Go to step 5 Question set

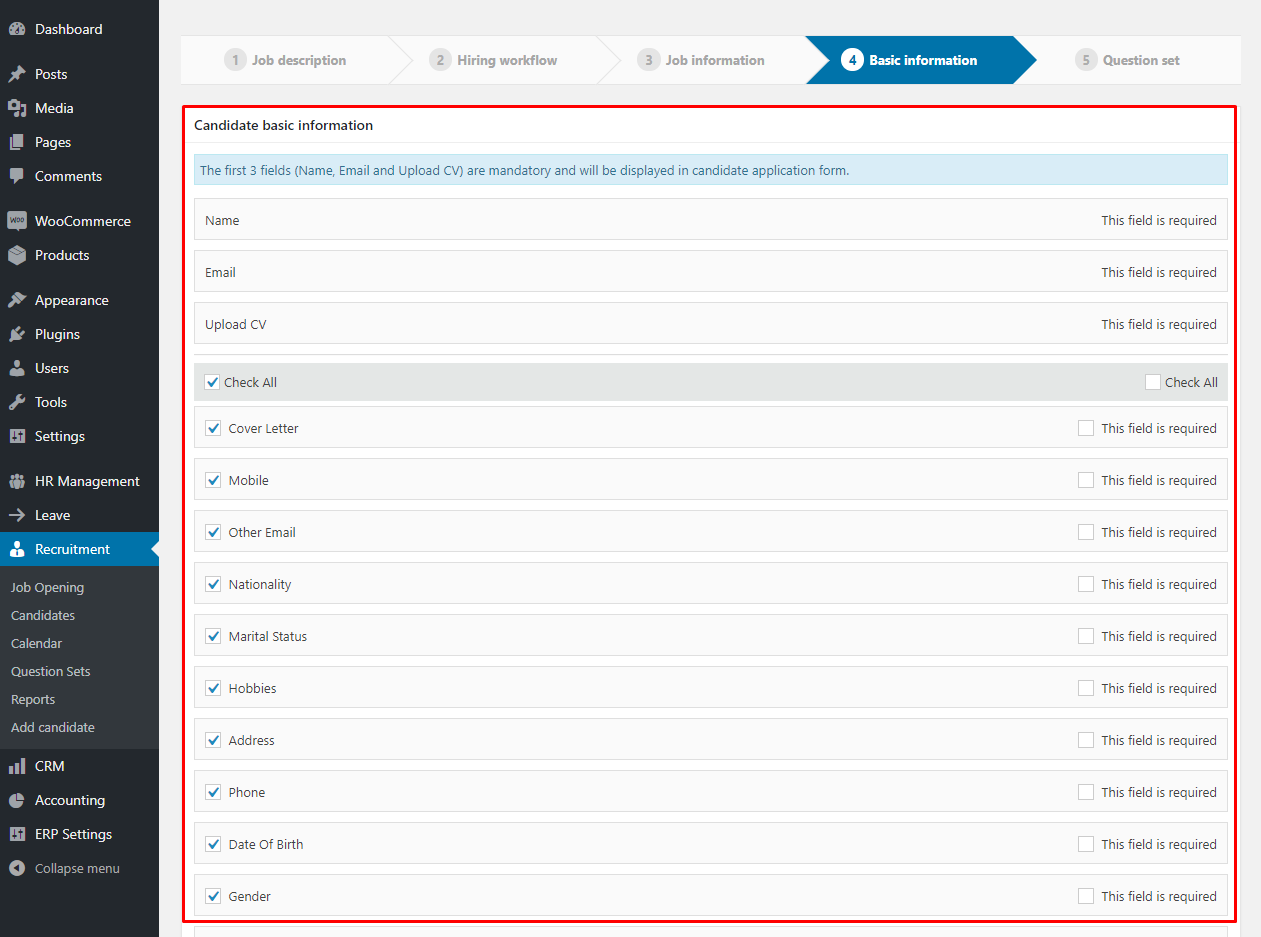pyautogui.click(x=1128, y=60)
